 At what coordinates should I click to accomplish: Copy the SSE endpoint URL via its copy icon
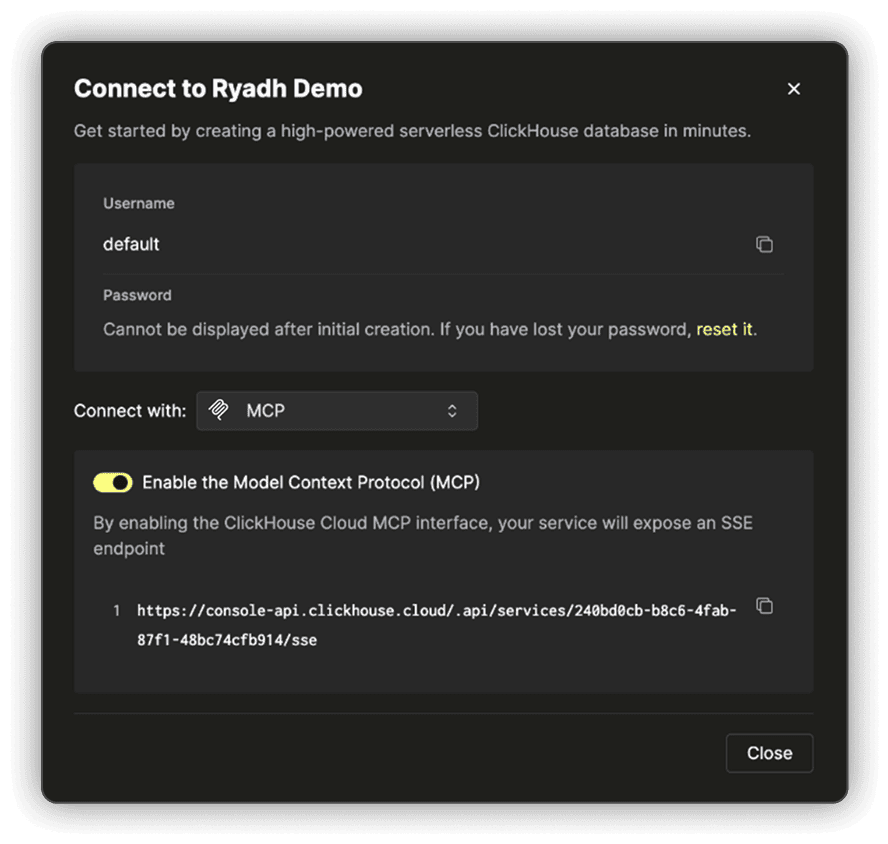tap(764, 606)
